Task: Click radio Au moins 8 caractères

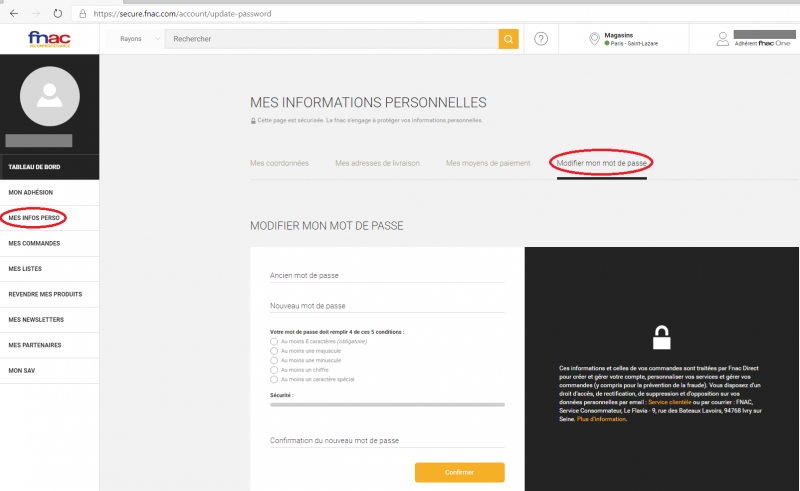Action: click(x=274, y=341)
